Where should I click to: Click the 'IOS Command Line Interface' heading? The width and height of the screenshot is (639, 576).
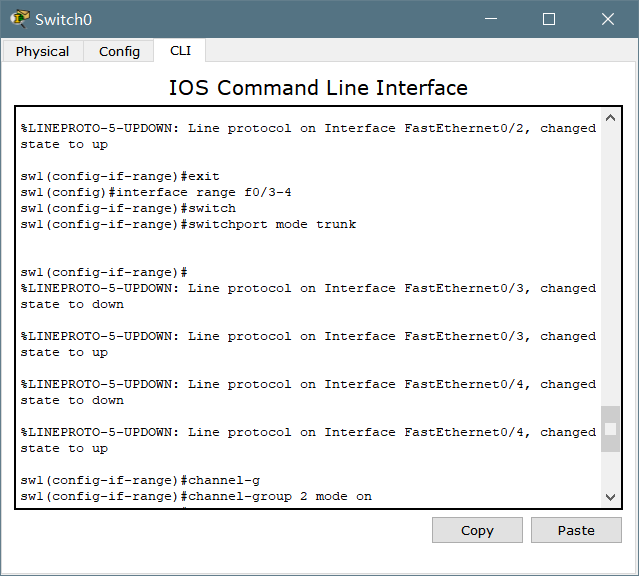point(318,88)
